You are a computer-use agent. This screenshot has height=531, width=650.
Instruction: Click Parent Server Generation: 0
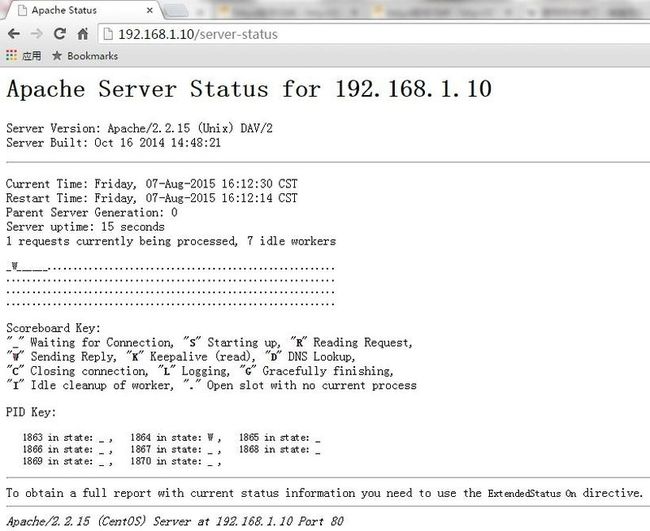point(92,212)
